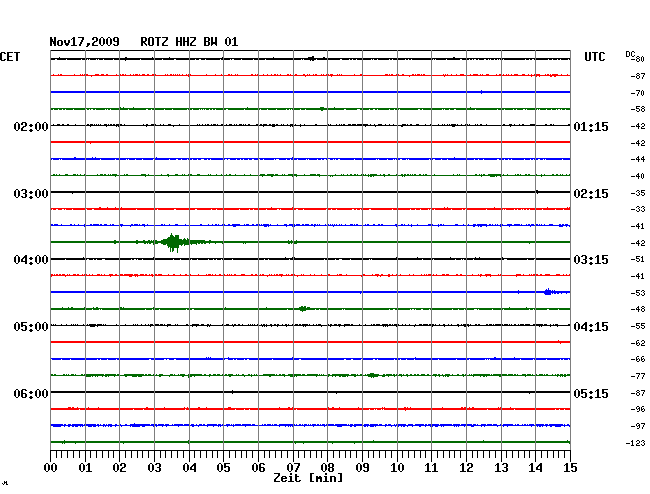Click the DC offset value -44
650x494 pixels.
pos(638,159)
